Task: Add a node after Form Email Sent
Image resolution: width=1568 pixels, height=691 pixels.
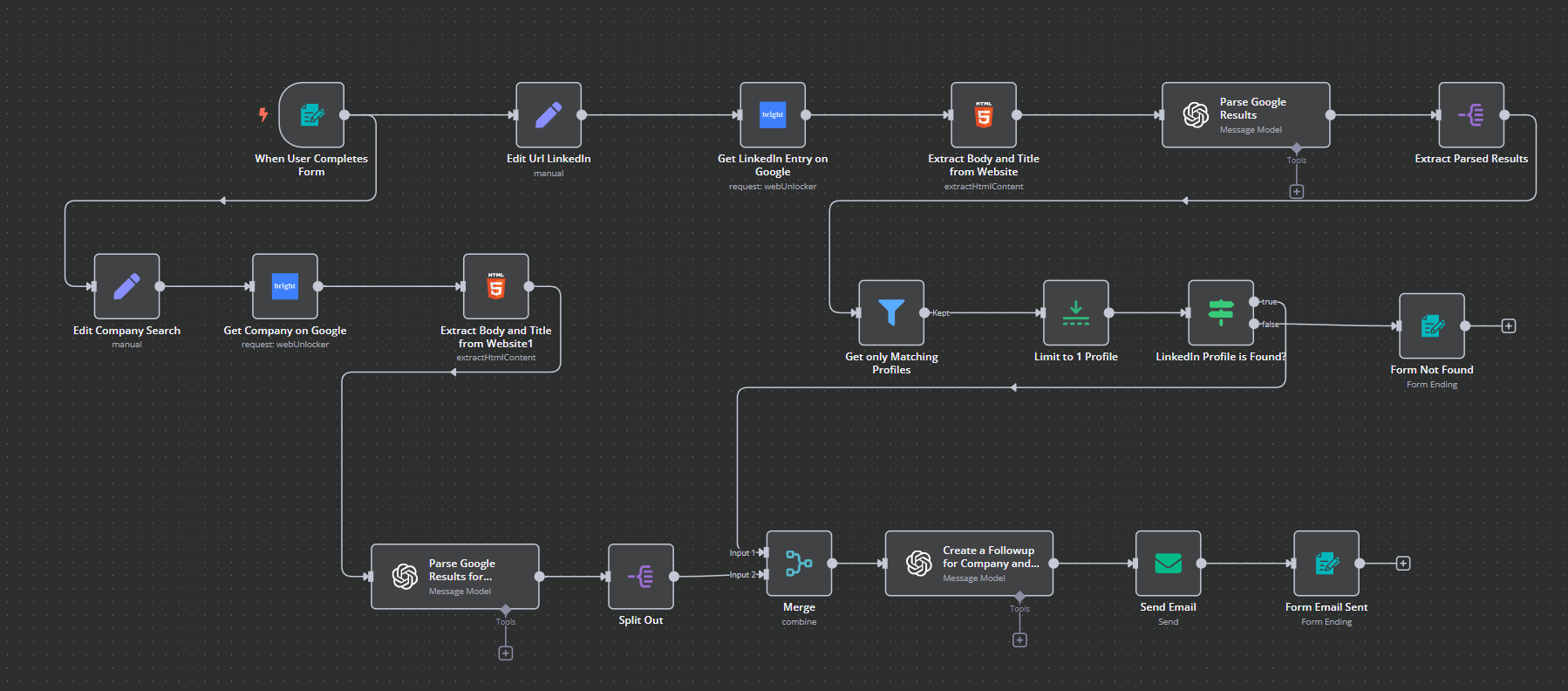Action: 1403,564
